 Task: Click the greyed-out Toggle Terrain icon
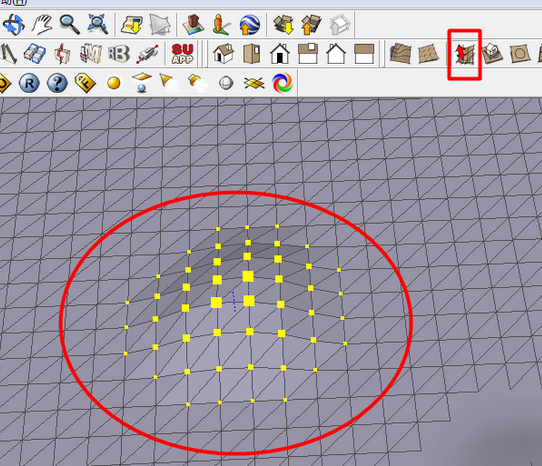[x=160, y=25]
